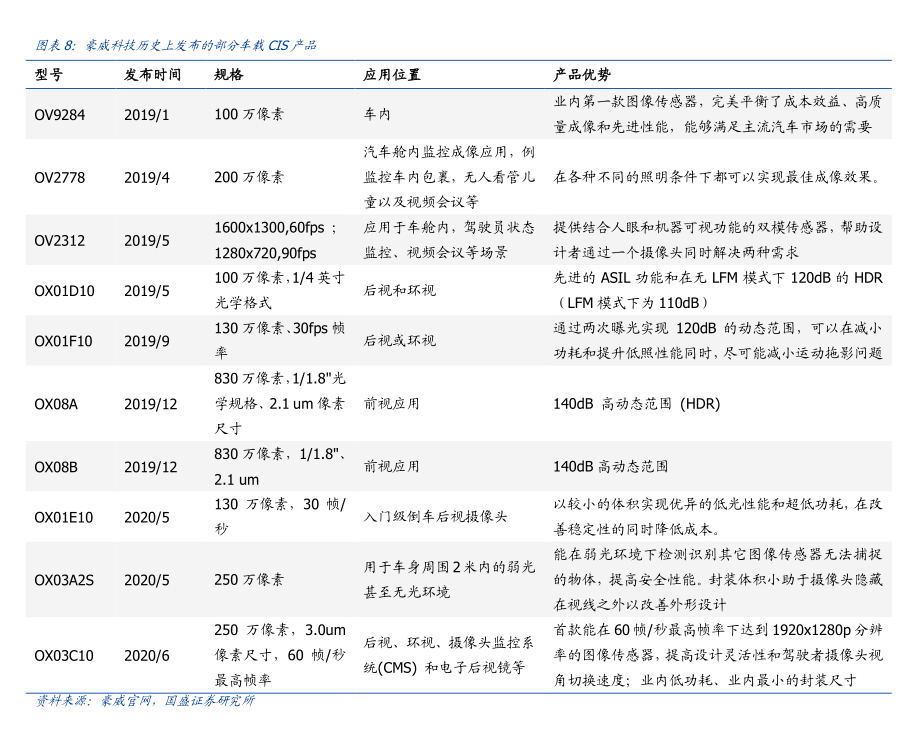Click the application cell 入门级倒车后视摄像头
This screenshot has height=732, width=915.
coord(435,517)
